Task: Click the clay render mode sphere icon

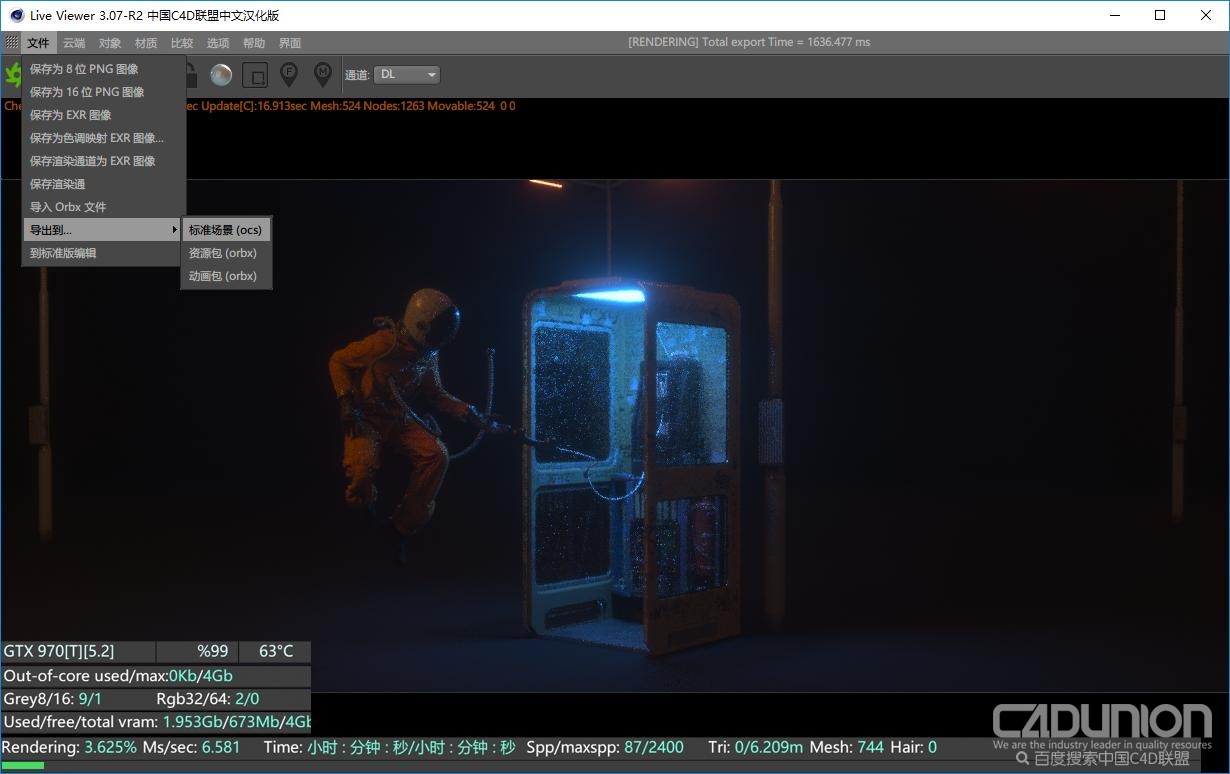Action: [221, 75]
